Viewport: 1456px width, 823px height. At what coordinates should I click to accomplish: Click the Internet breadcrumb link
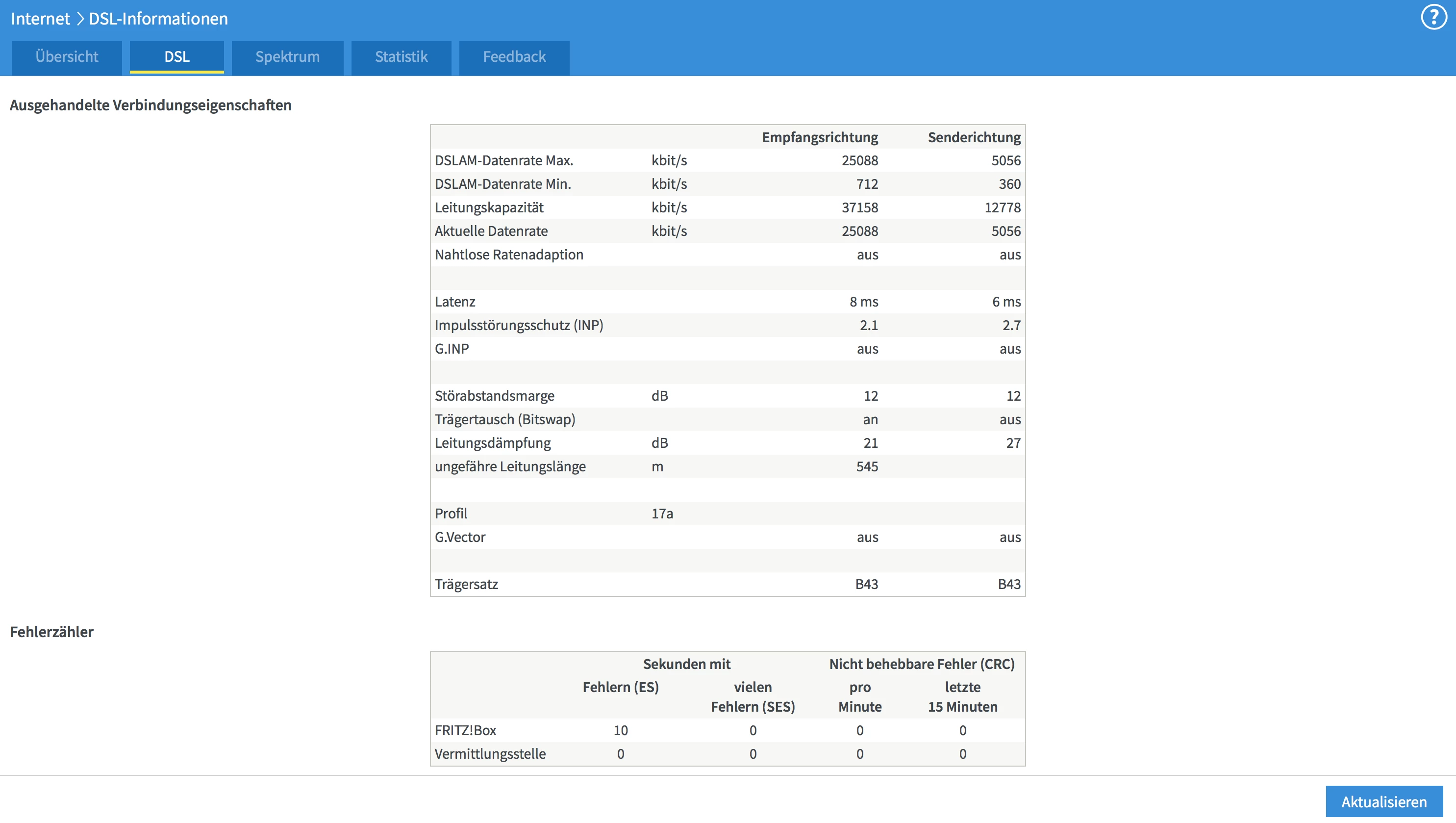(x=40, y=19)
